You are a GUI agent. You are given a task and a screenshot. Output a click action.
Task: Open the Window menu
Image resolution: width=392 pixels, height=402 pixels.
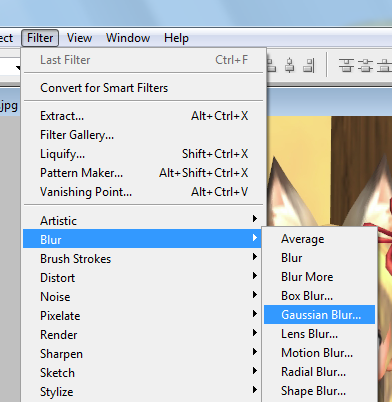(128, 38)
